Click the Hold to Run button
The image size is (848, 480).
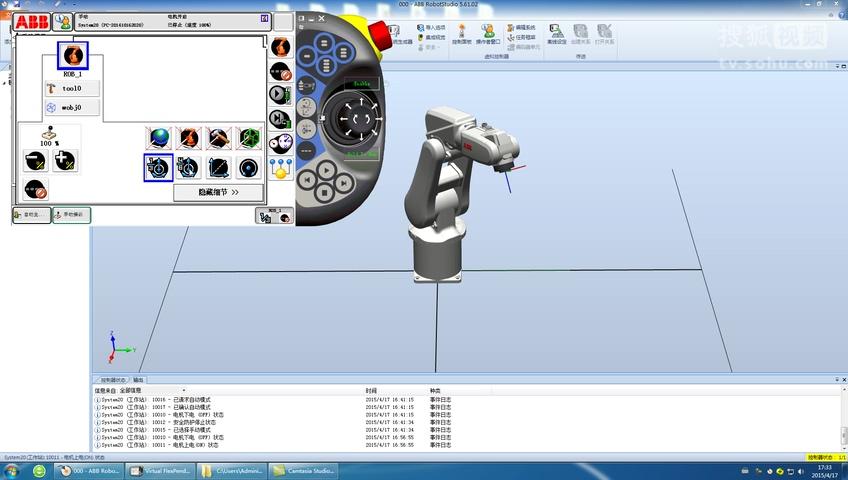click(362, 154)
